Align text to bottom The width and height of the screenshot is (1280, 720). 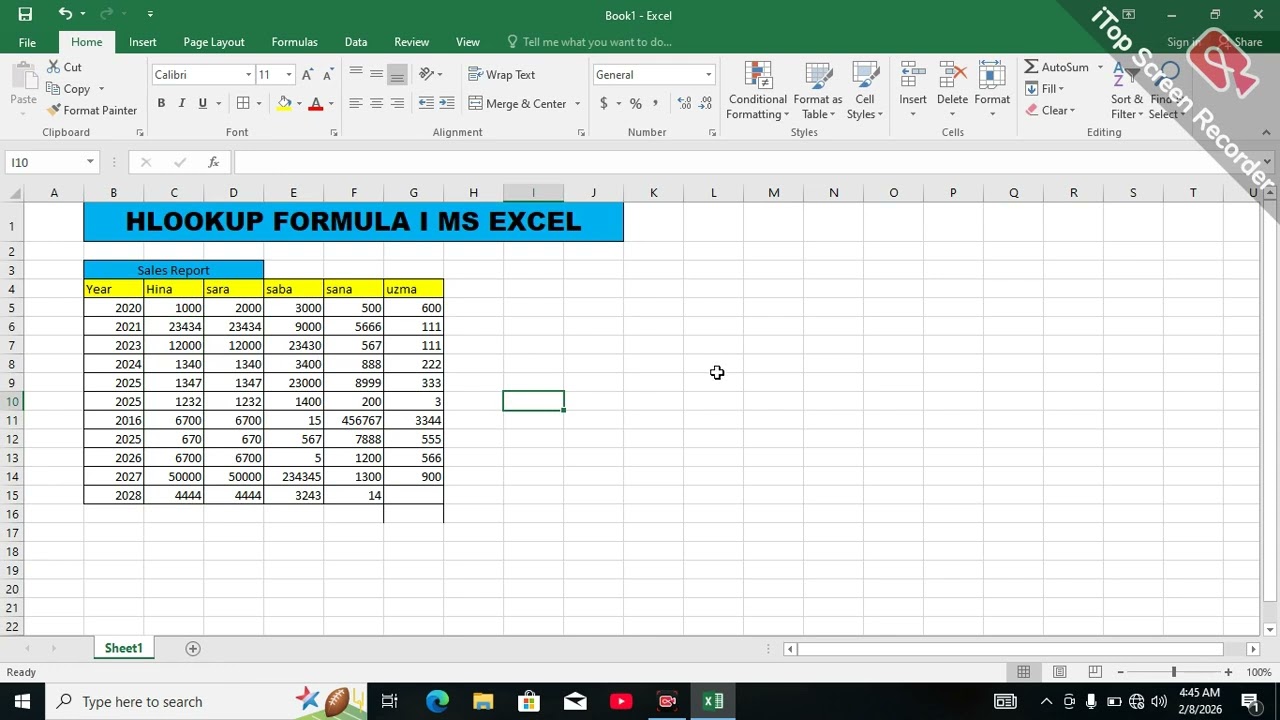(397, 74)
